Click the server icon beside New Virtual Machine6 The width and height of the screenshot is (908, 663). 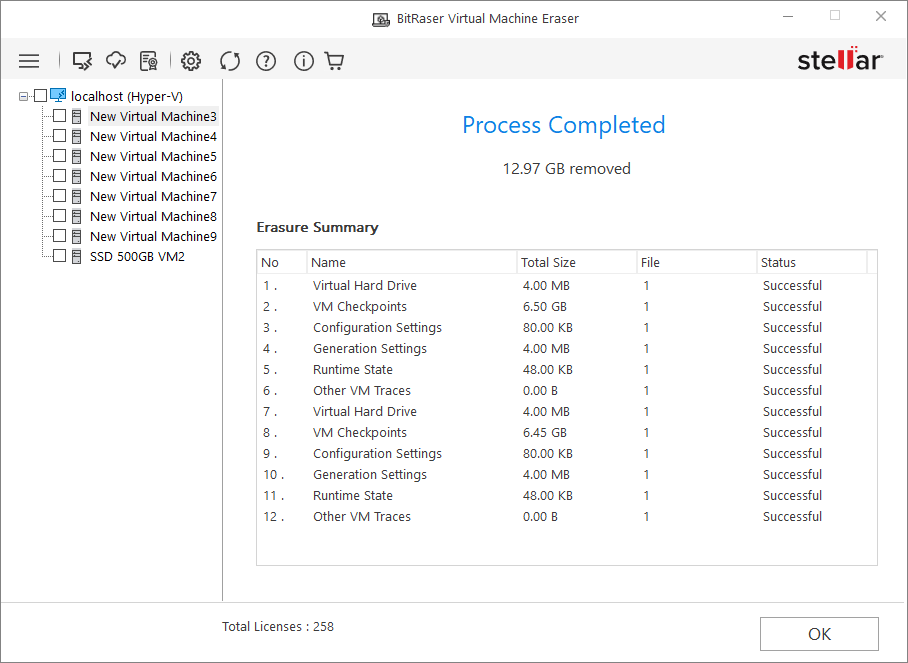pos(76,177)
